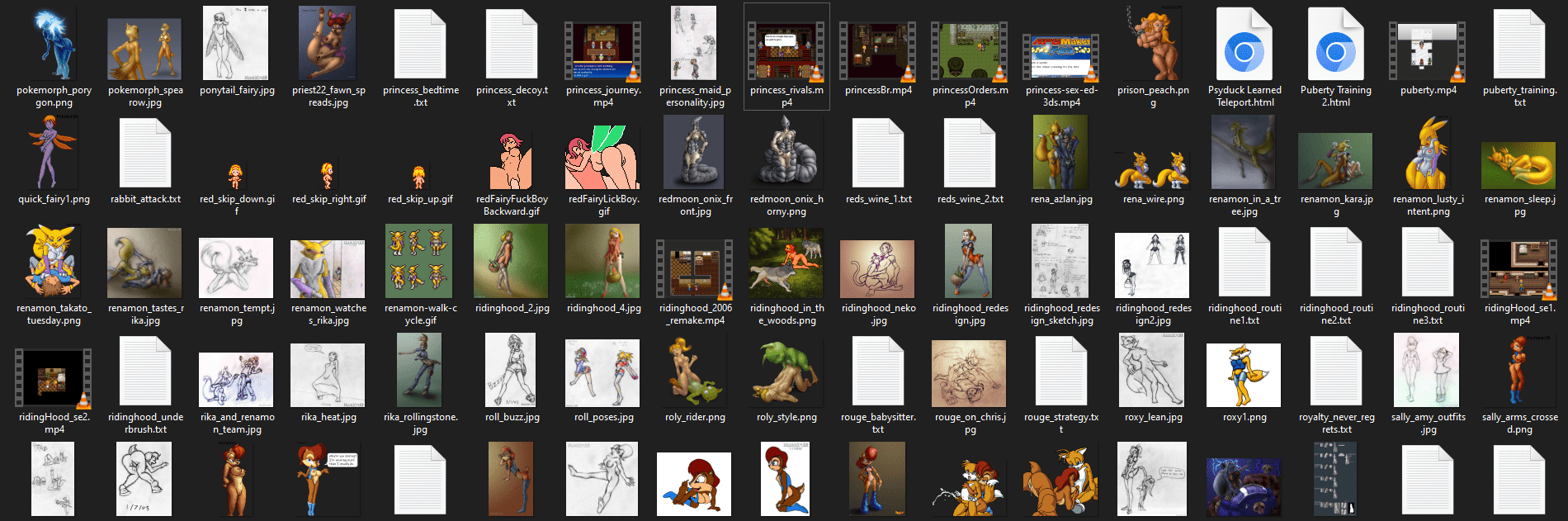
Task: Click the highlighted princess_rivals.mp4 file
Action: point(786,51)
